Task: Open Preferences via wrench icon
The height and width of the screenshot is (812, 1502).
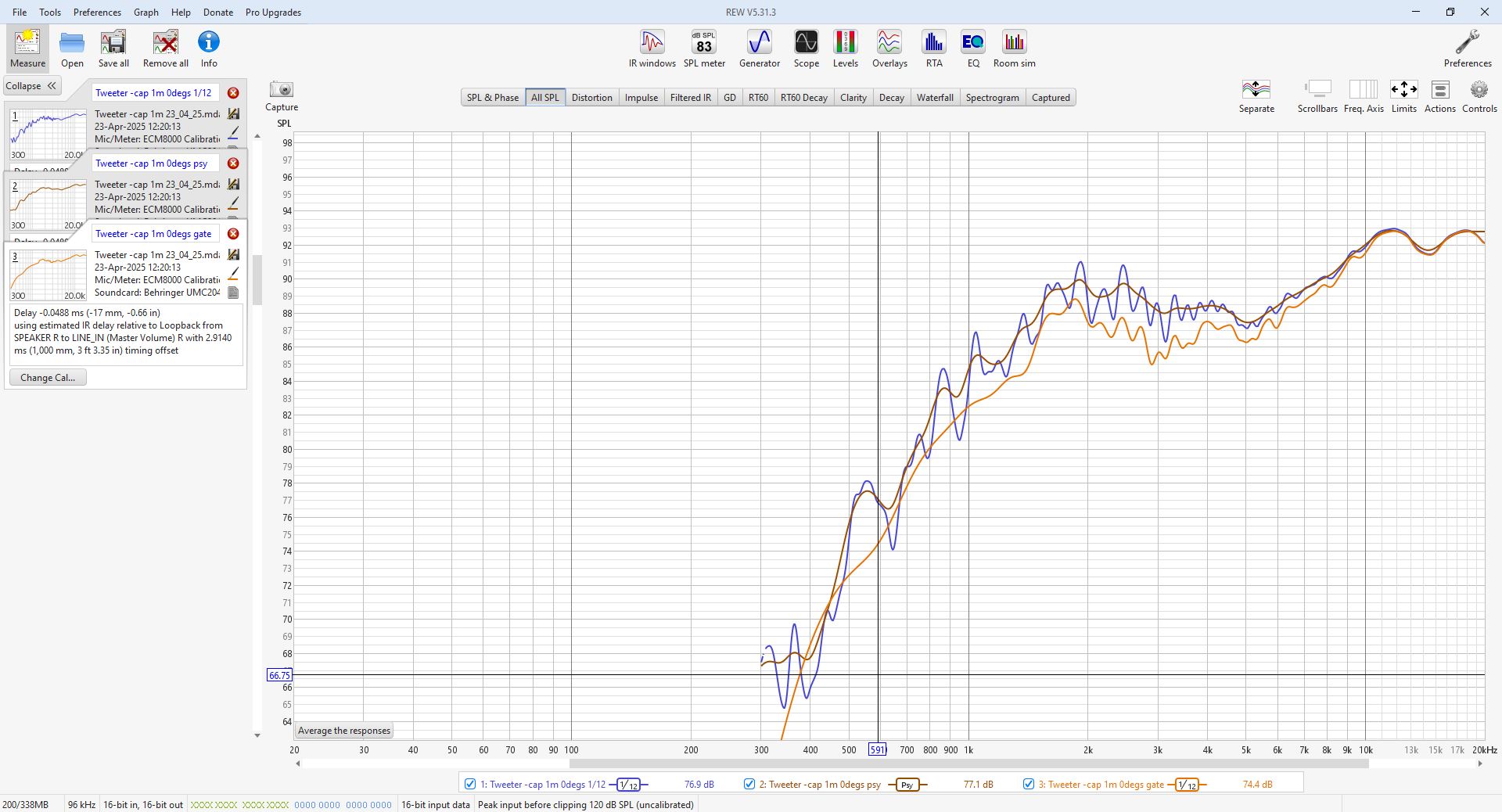Action: pos(1467,49)
